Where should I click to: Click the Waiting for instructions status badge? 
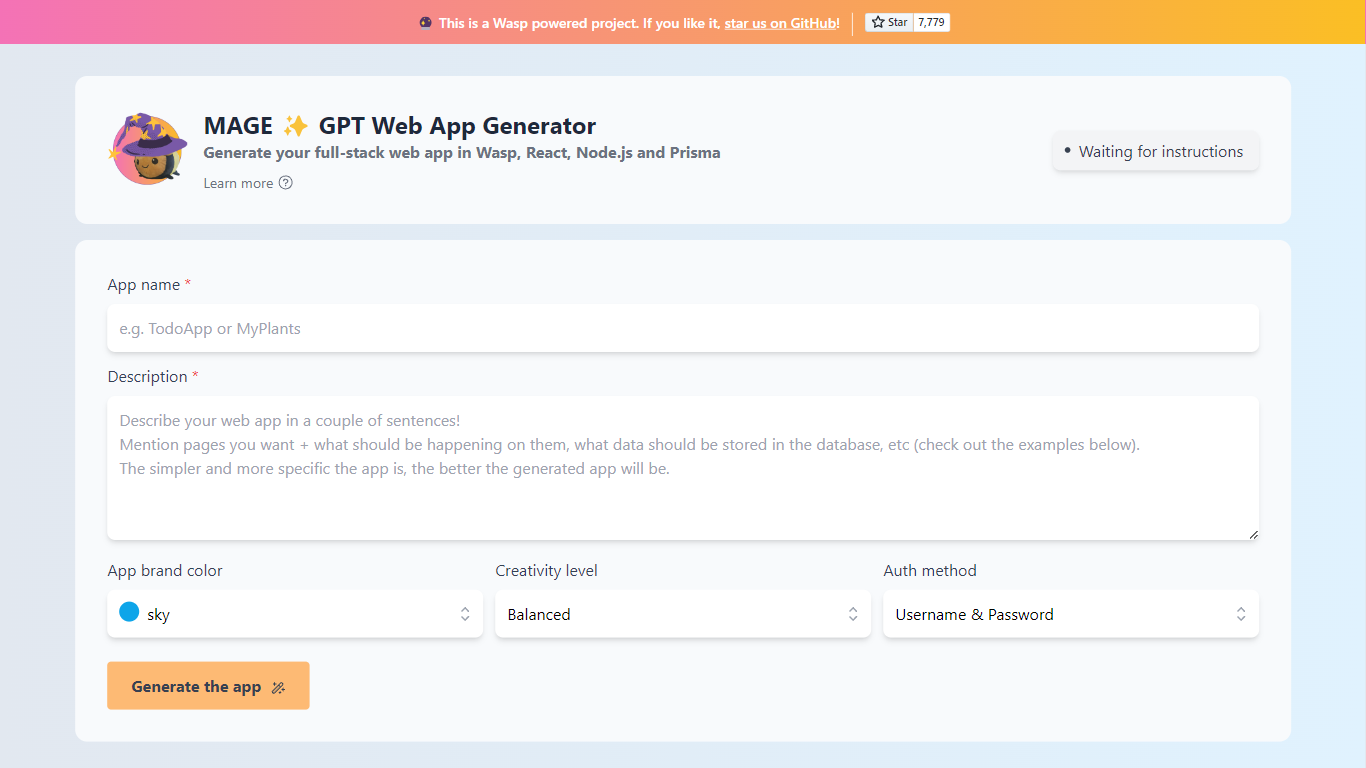click(x=1155, y=152)
